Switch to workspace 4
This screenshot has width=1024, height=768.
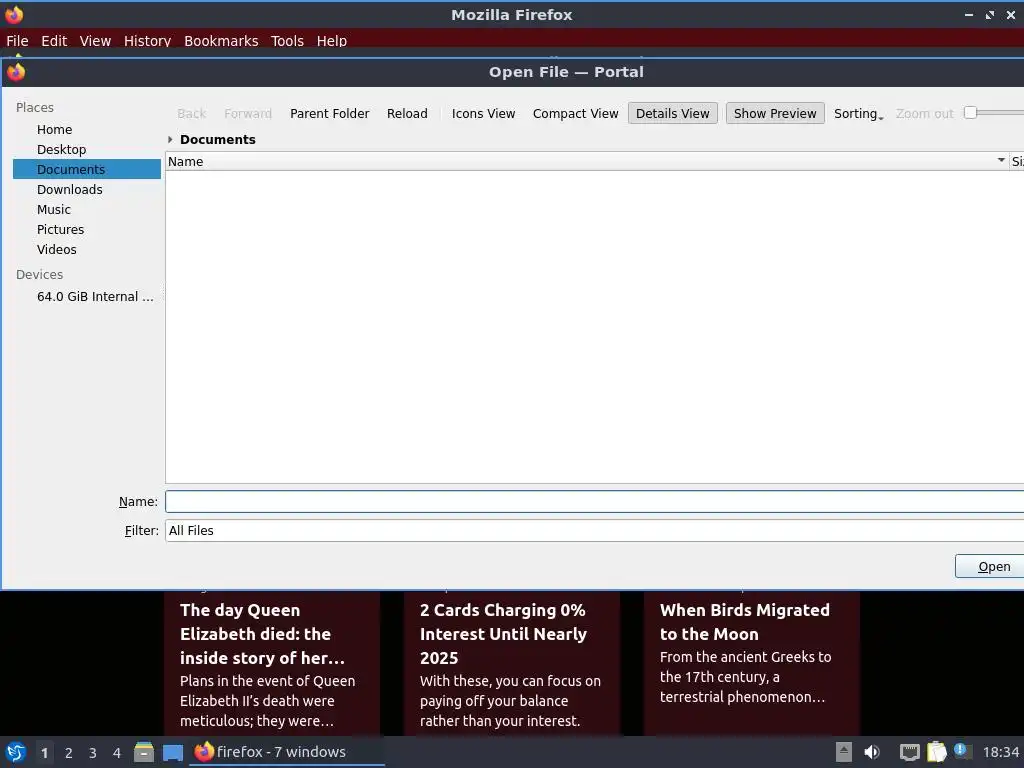coord(117,753)
